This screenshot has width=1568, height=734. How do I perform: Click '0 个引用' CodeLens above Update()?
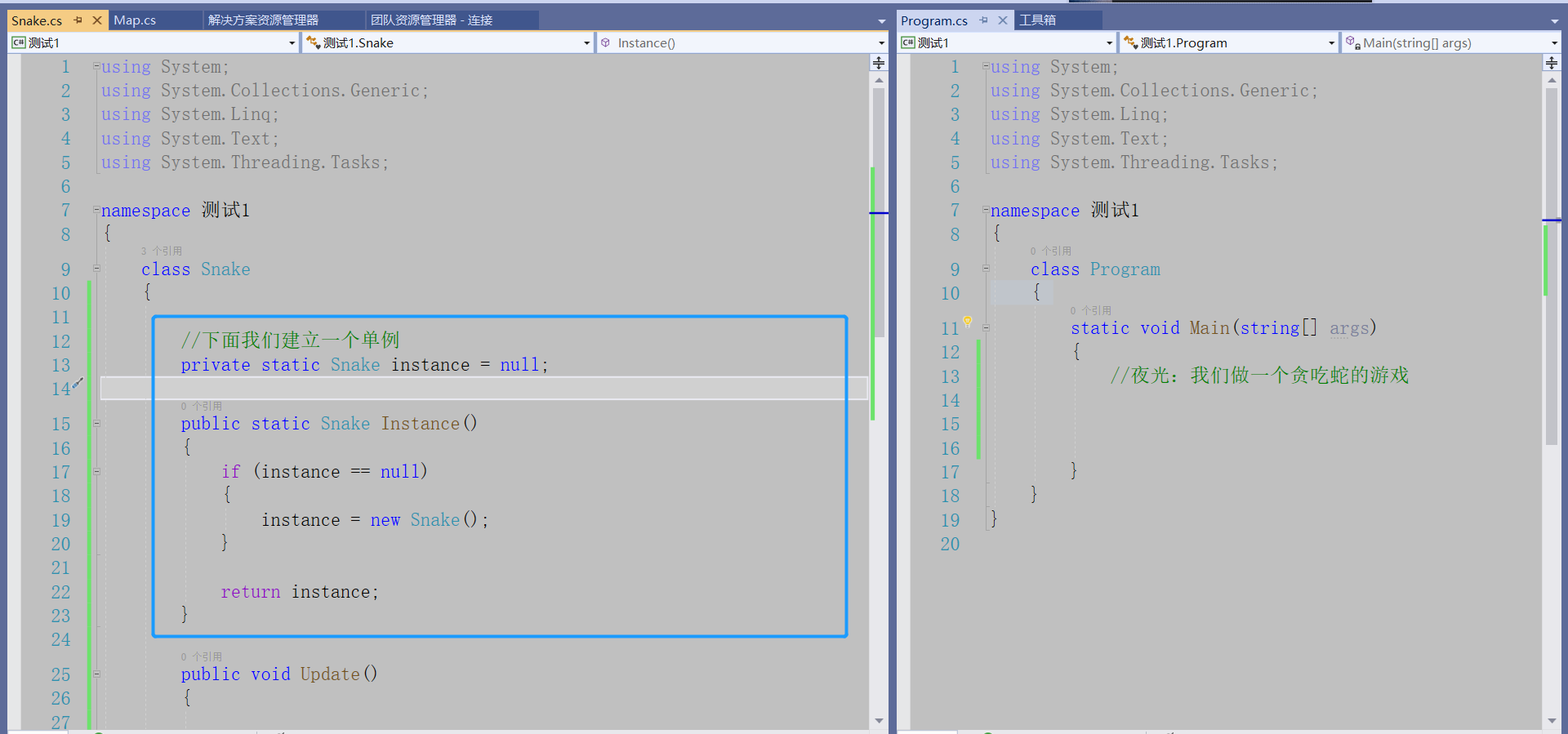click(x=201, y=656)
